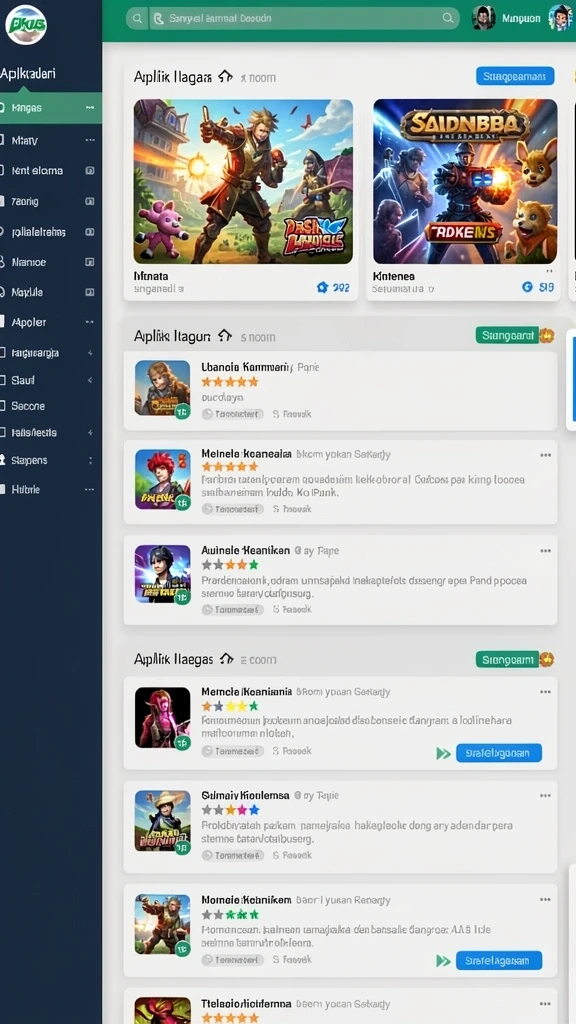
Task: Select the highlighted Hngas sidebar item
Action: (x=51, y=108)
